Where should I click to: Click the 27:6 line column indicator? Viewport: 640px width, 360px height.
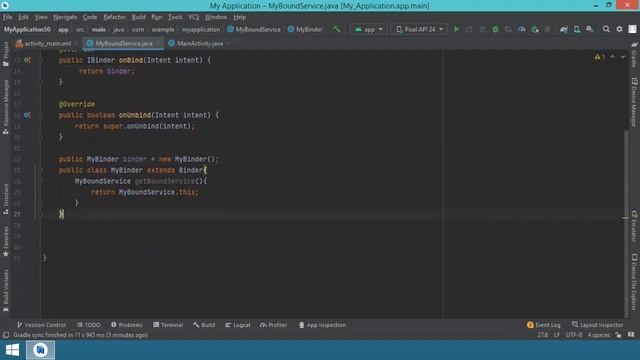(x=542, y=335)
